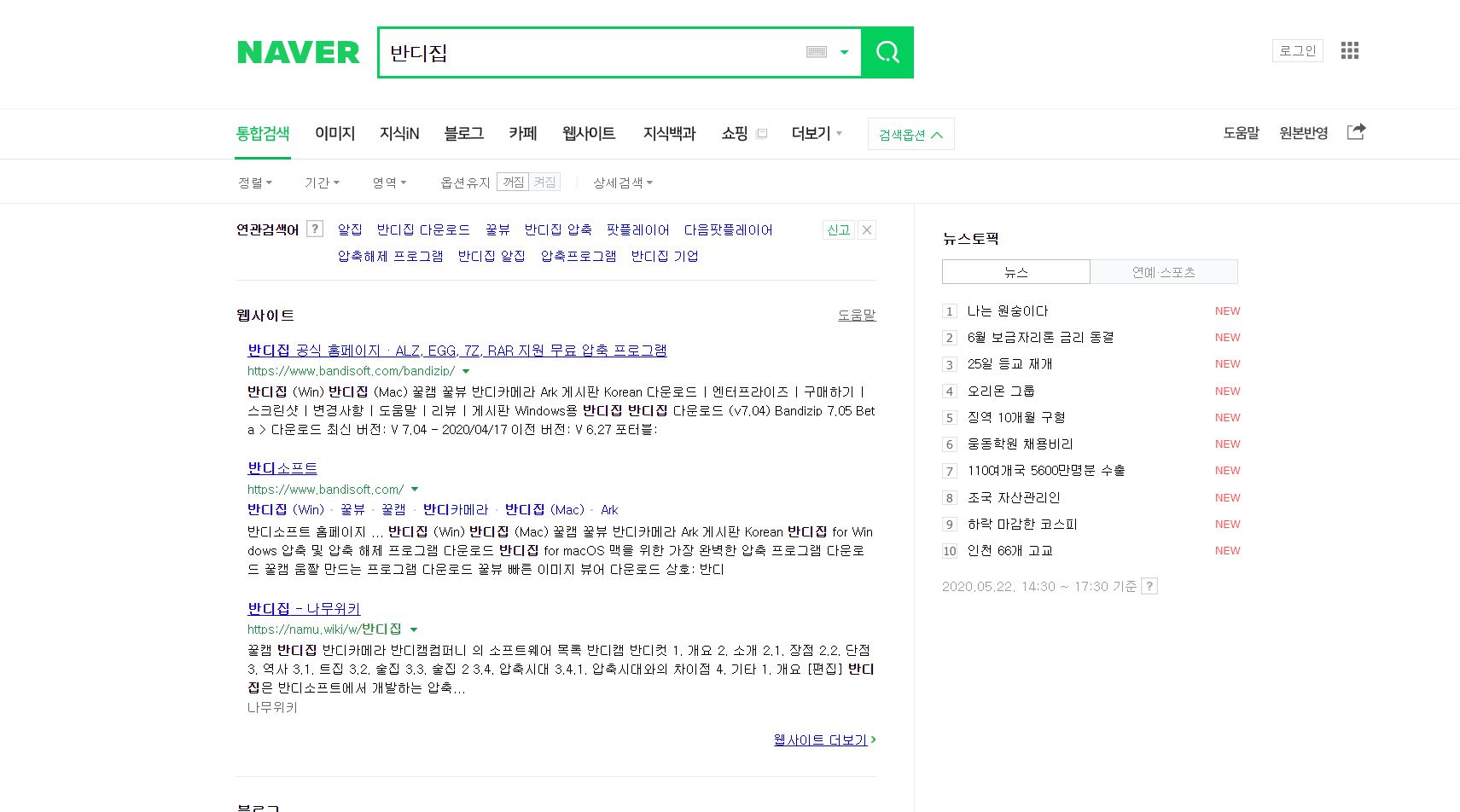
Task: Click the 도움말 link in top bar
Action: pos(1241,133)
